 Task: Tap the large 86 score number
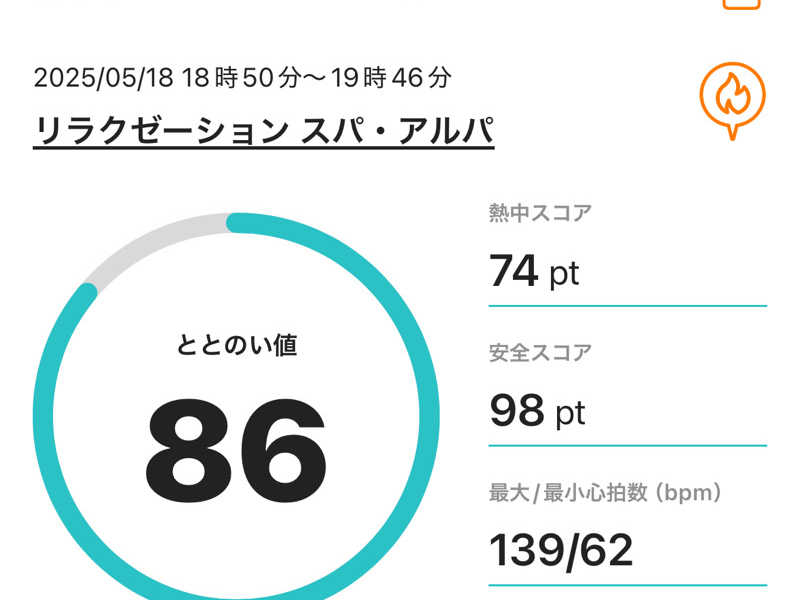(x=236, y=451)
